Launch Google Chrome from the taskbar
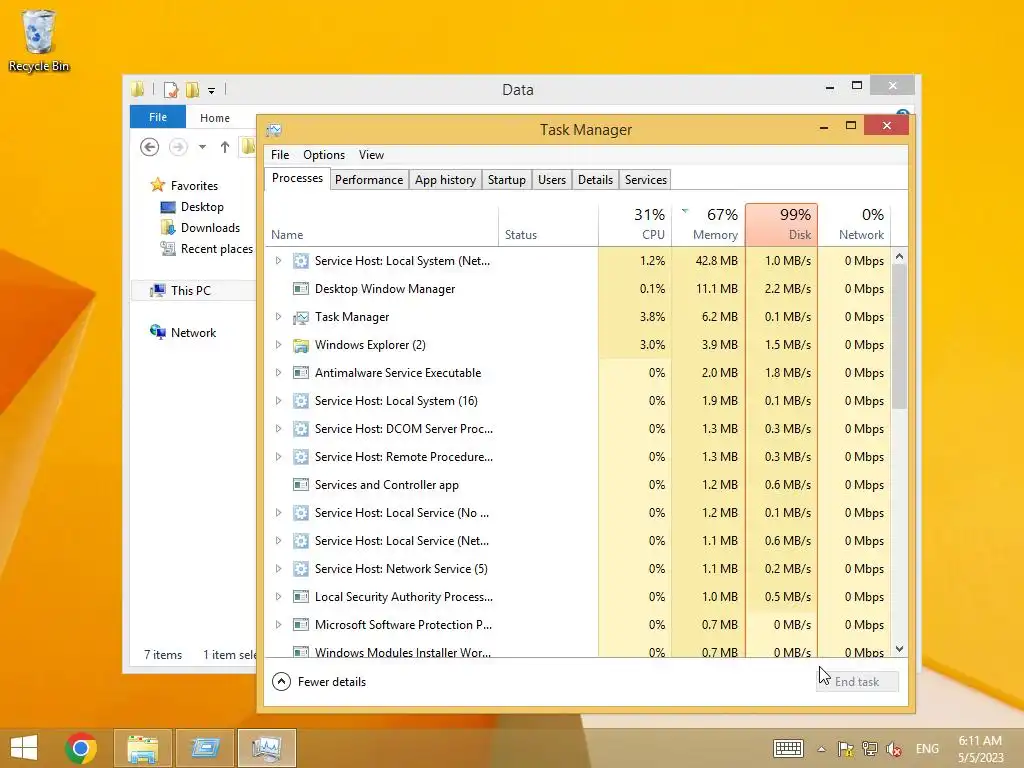This screenshot has height=768, width=1024. [x=81, y=748]
